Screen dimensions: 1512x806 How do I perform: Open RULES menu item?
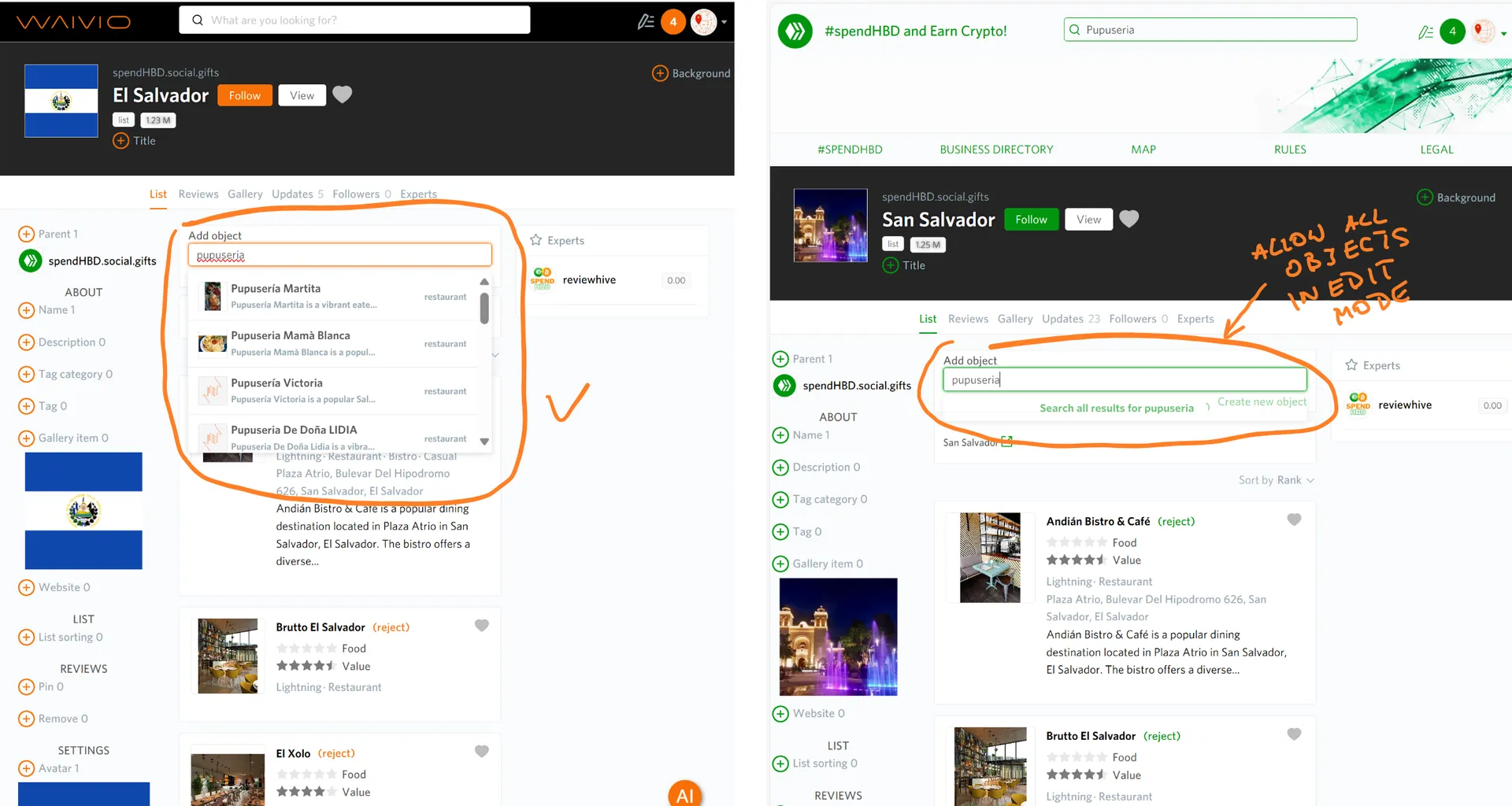click(x=1290, y=150)
